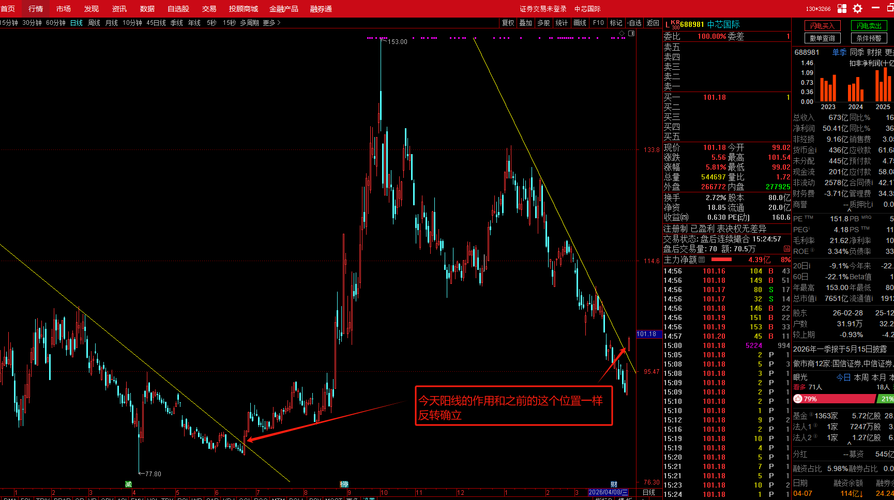
Task: Select the 行情 quotes menu
Action: click(35, 9)
